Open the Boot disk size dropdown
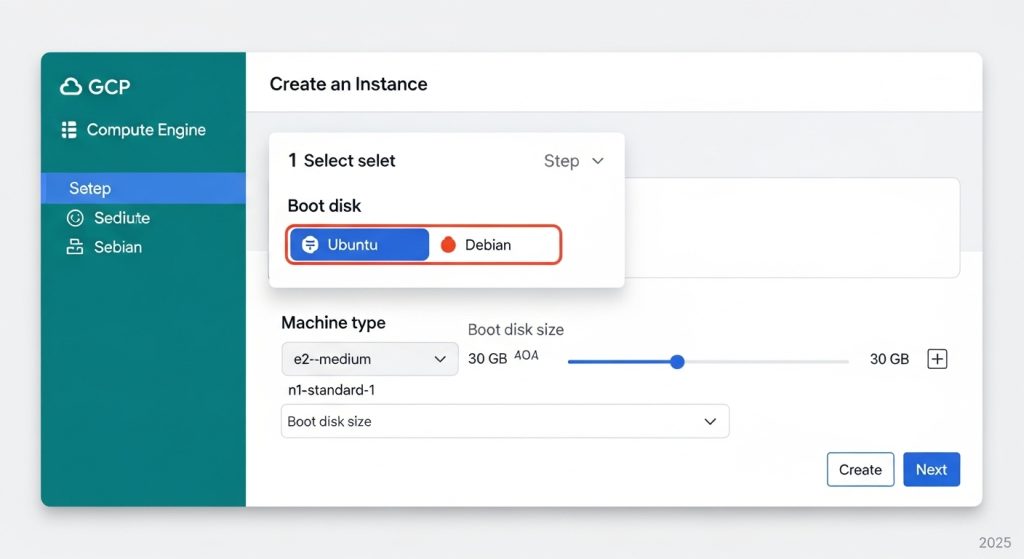 point(504,421)
